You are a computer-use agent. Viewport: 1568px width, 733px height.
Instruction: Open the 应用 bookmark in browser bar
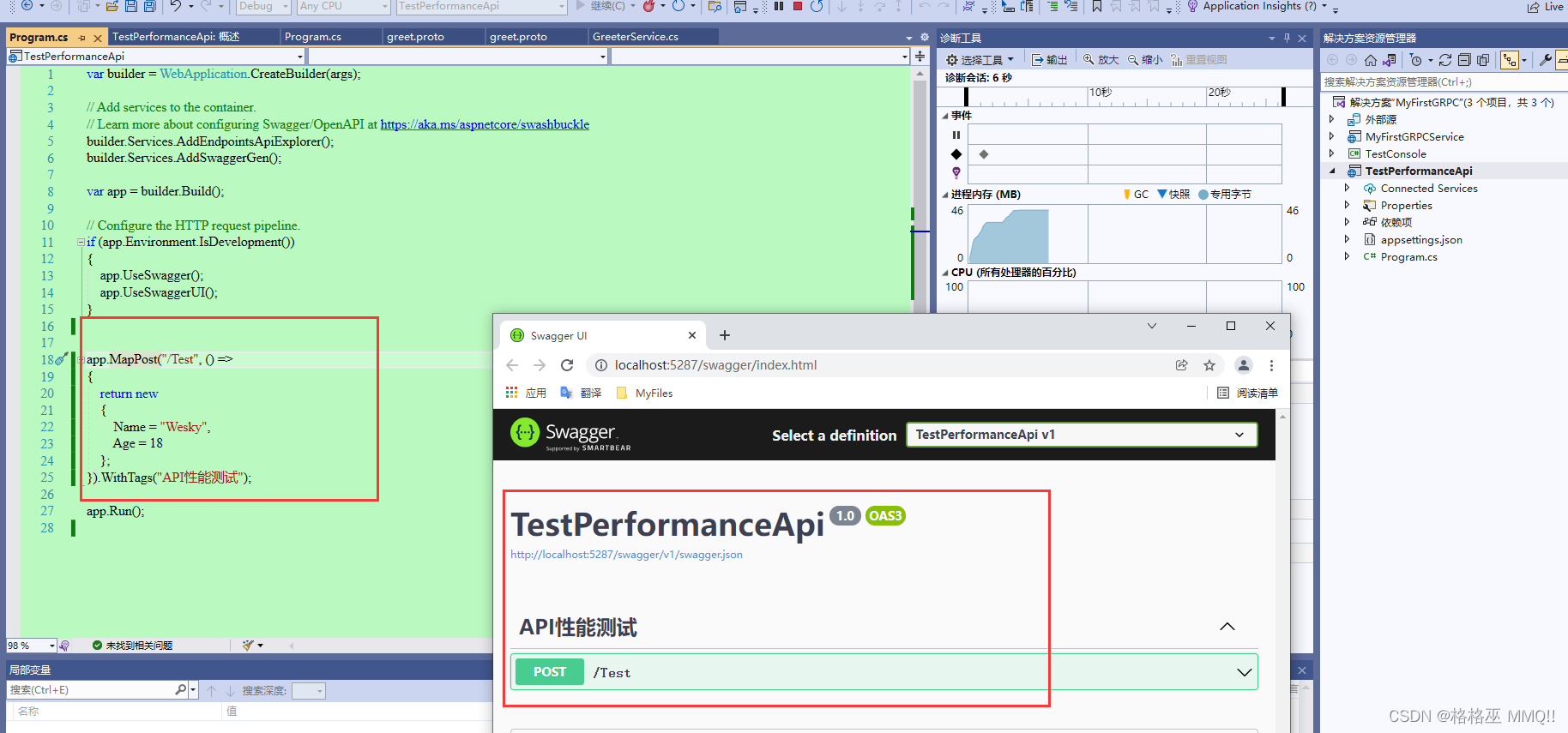(526, 393)
